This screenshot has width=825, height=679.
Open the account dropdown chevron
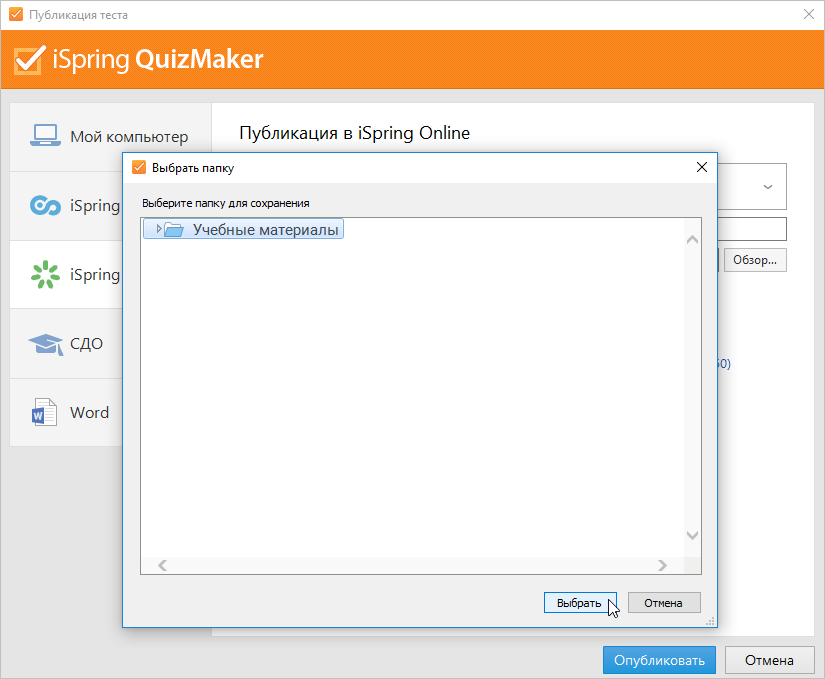(768, 187)
